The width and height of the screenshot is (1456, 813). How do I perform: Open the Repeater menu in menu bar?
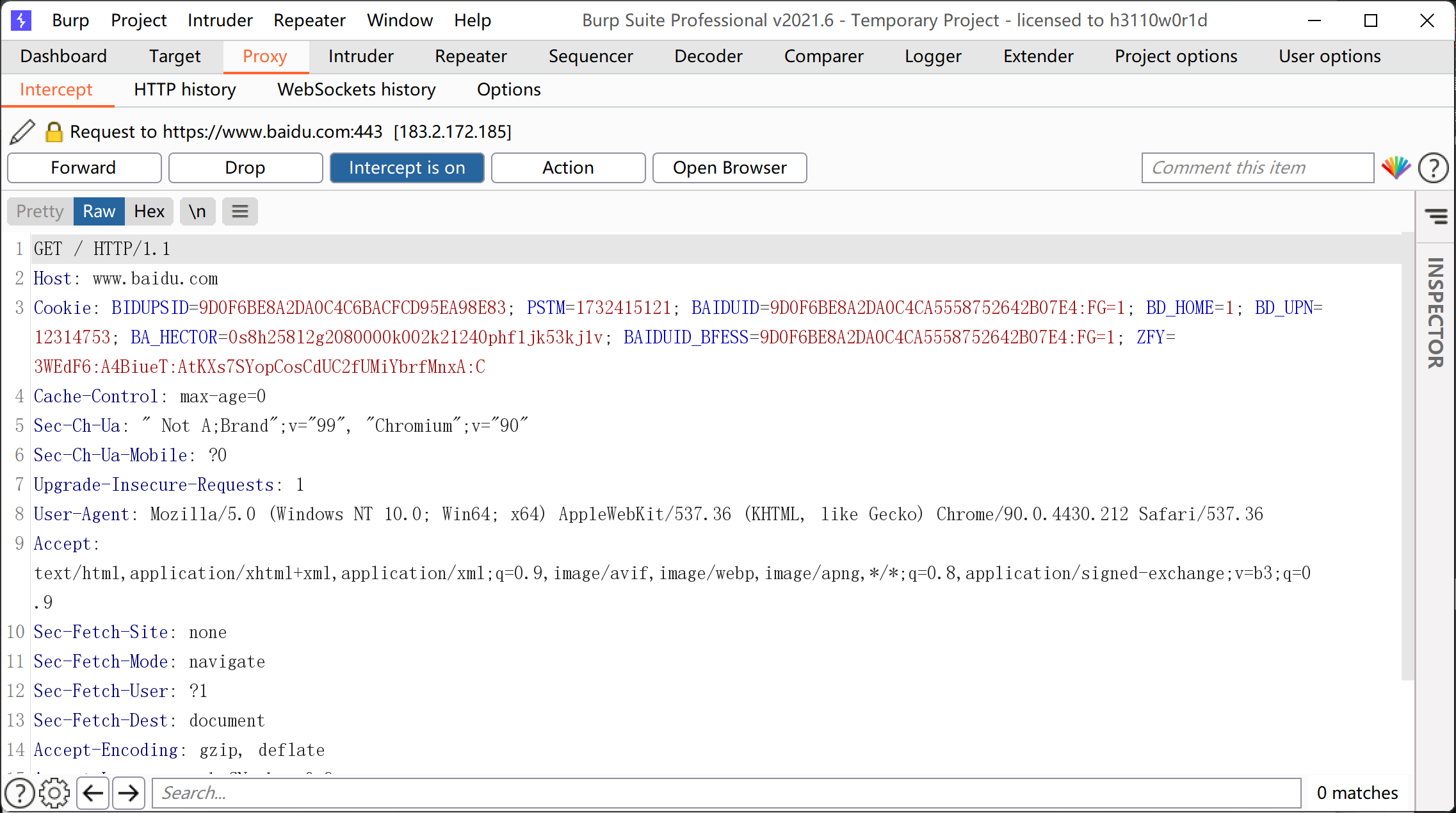(309, 21)
